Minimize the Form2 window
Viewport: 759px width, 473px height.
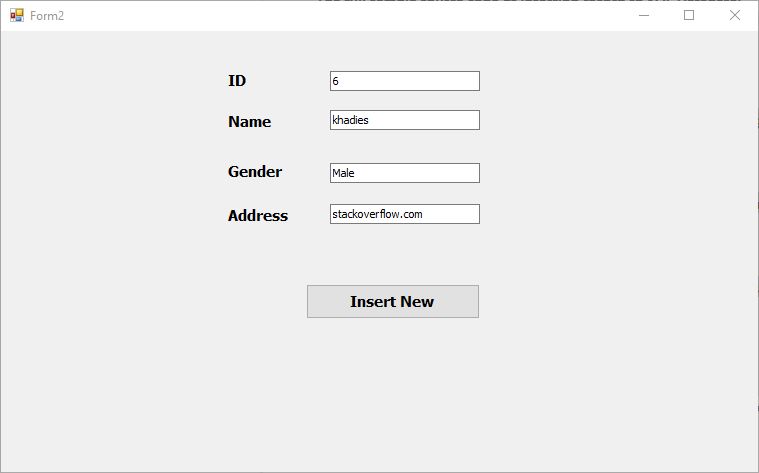pyautogui.click(x=644, y=15)
